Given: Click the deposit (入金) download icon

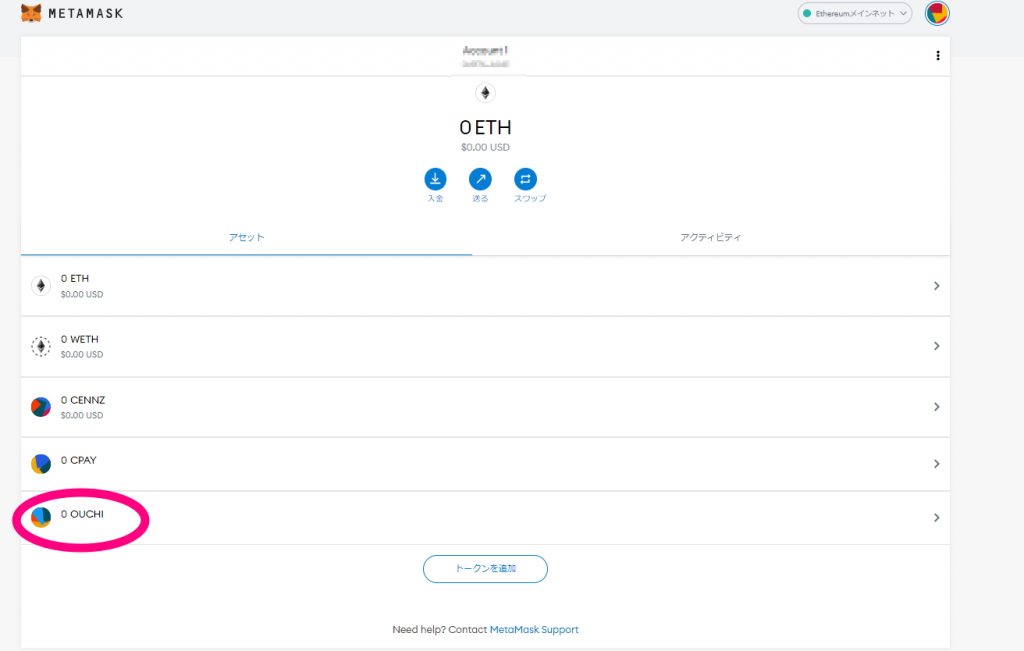Looking at the screenshot, I should [x=435, y=179].
